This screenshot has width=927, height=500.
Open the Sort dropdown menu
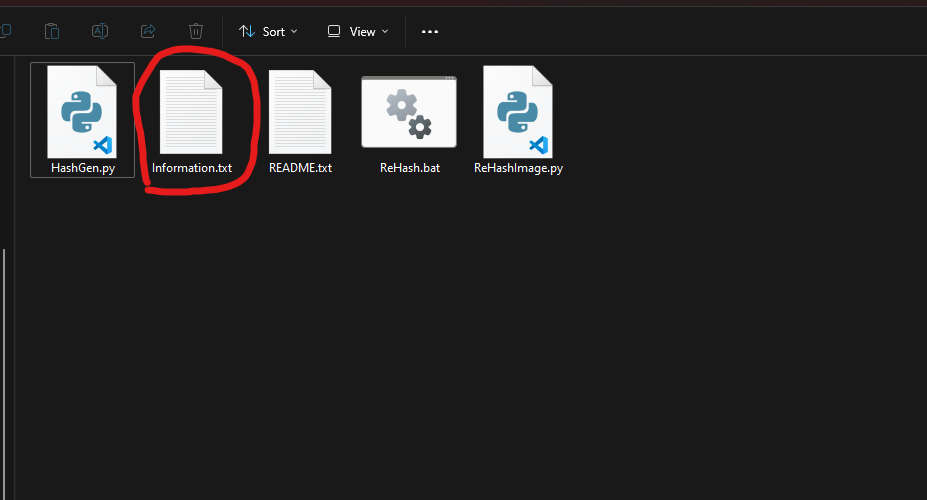tap(268, 31)
